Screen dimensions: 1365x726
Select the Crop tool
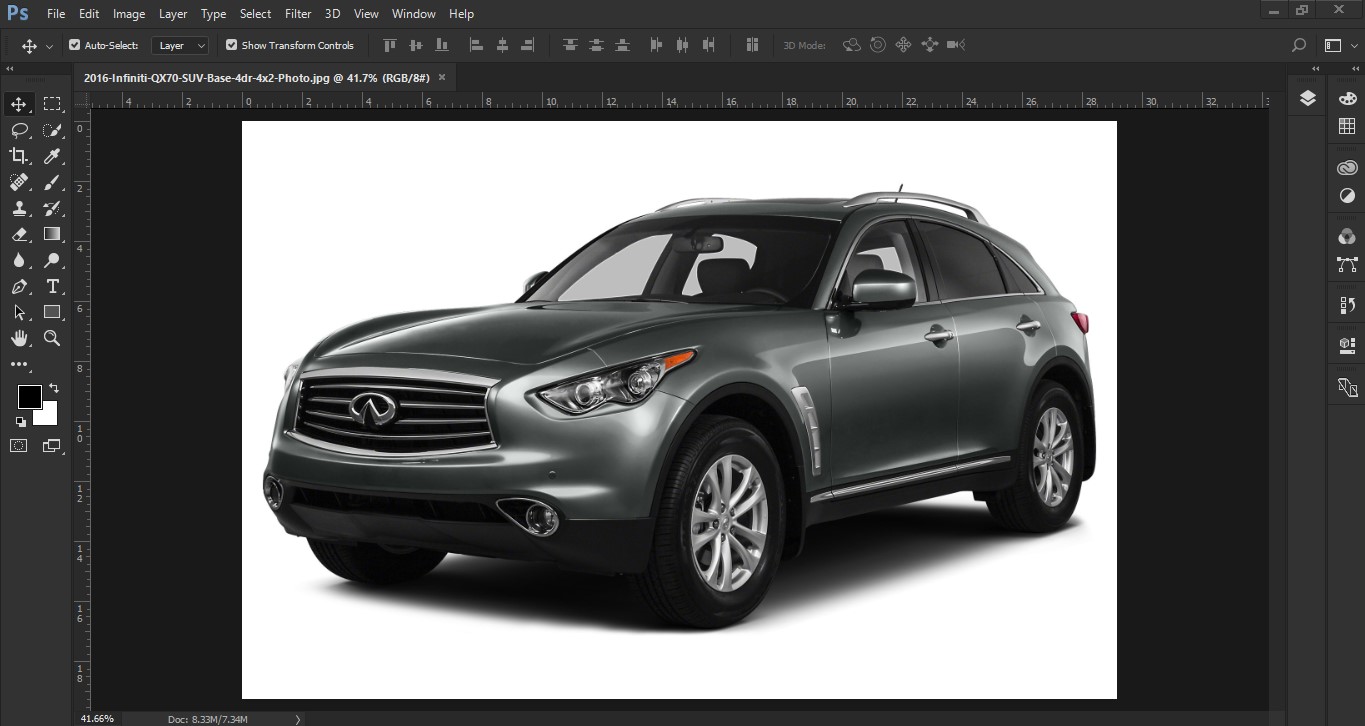click(x=19, y=156)
